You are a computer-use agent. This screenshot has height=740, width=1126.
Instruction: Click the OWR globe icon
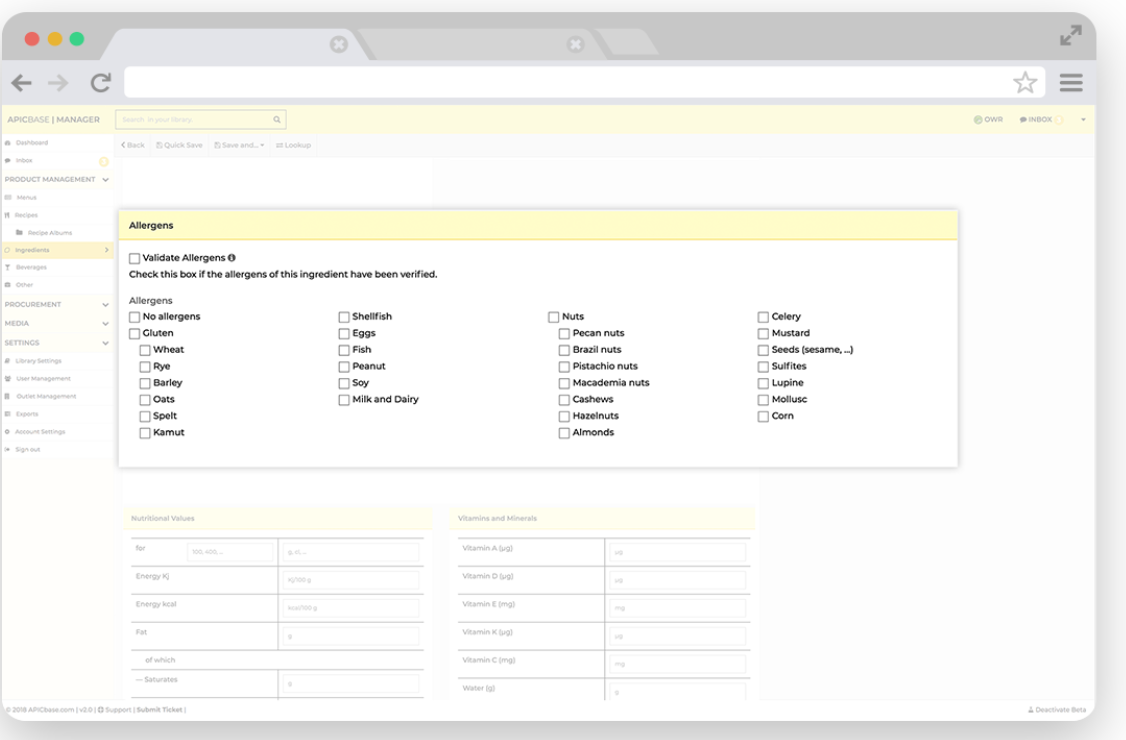pos(977,120)
